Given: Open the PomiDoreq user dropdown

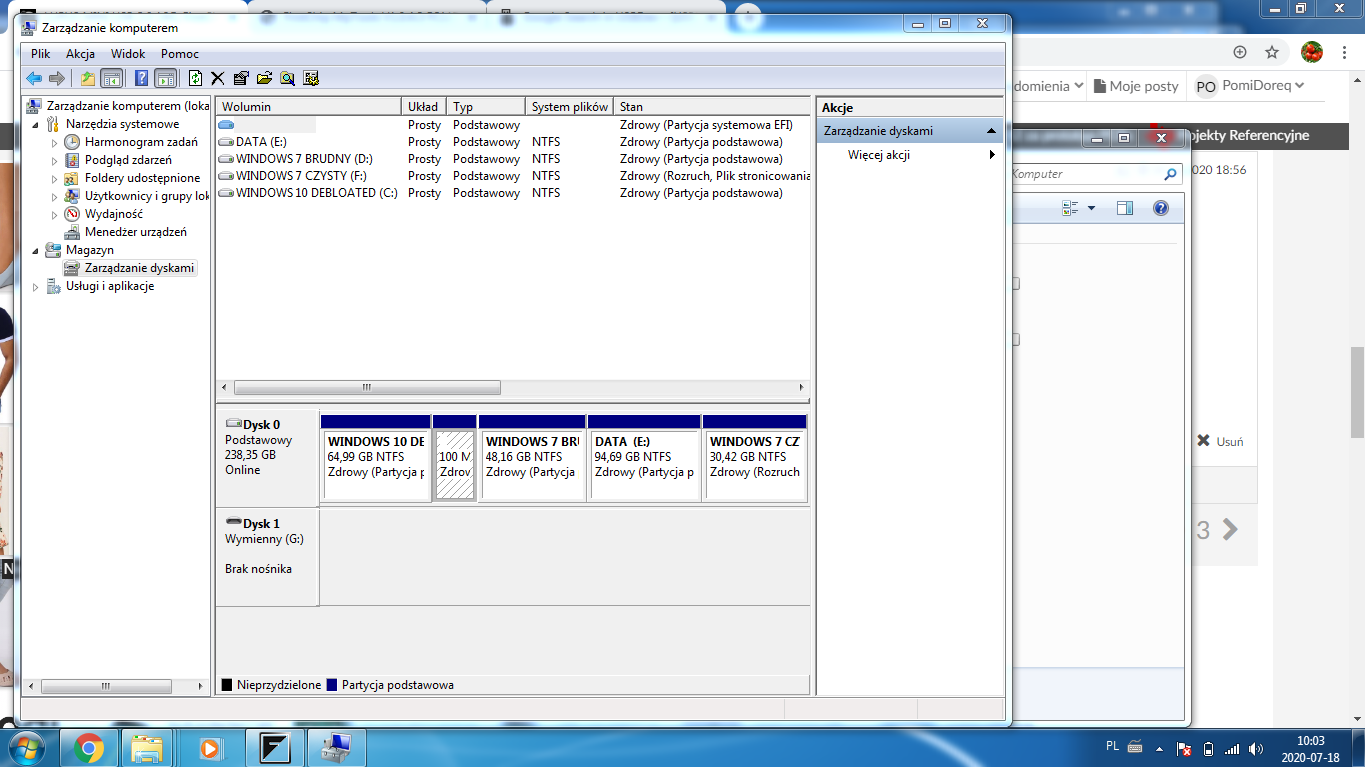Looking at the screenshot, I should (x=1250, y=86).
